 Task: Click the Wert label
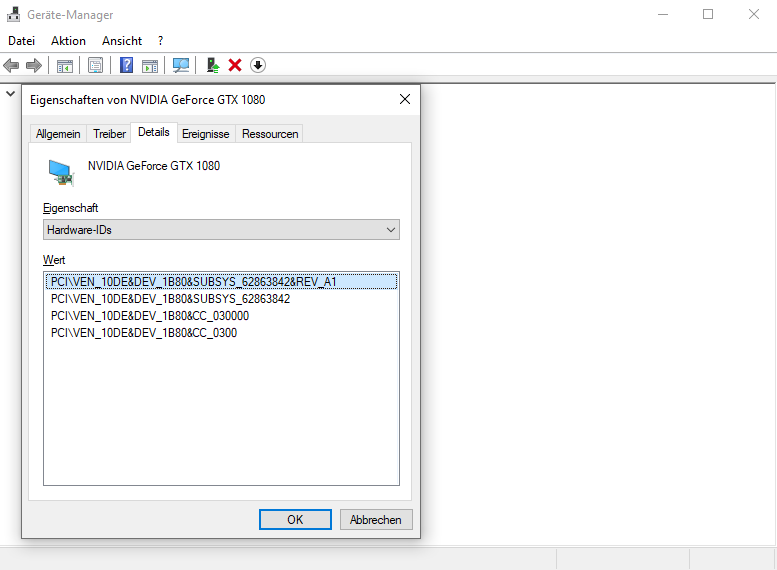pos(54,260)
